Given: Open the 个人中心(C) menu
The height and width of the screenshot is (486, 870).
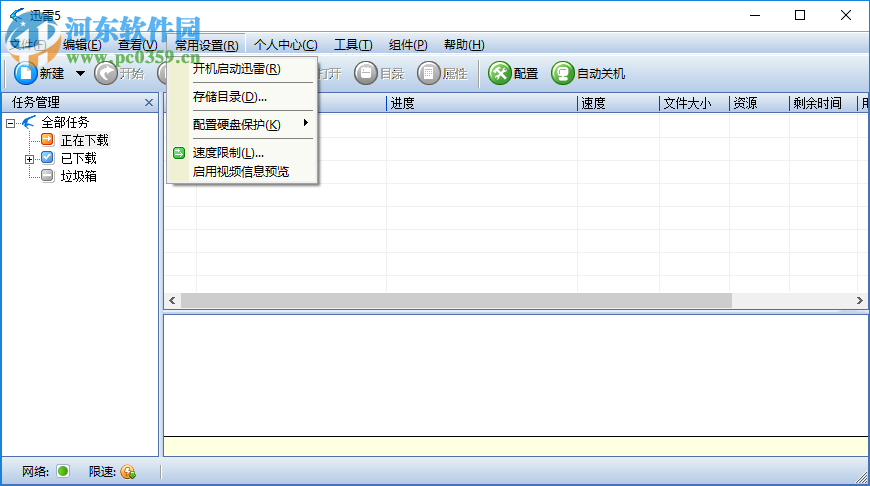Looking at the screenshot, I should (x=286, y=45).
